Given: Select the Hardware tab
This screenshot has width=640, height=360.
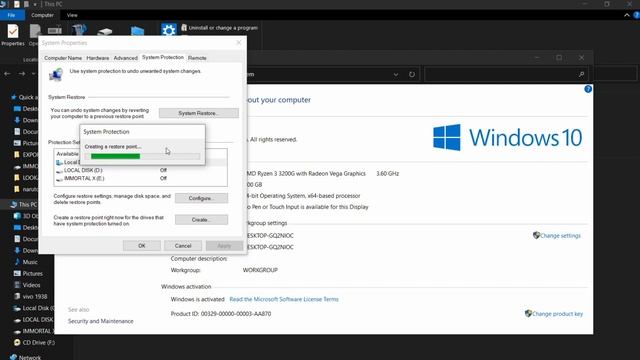Looking at the screenshot, I should [98, 58].
